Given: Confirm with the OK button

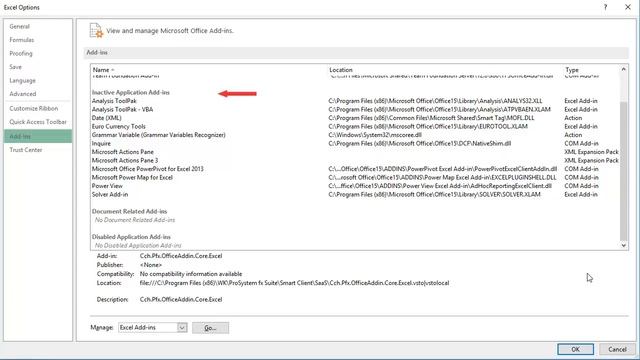Looking at the screenshot, I should point(576,349).
